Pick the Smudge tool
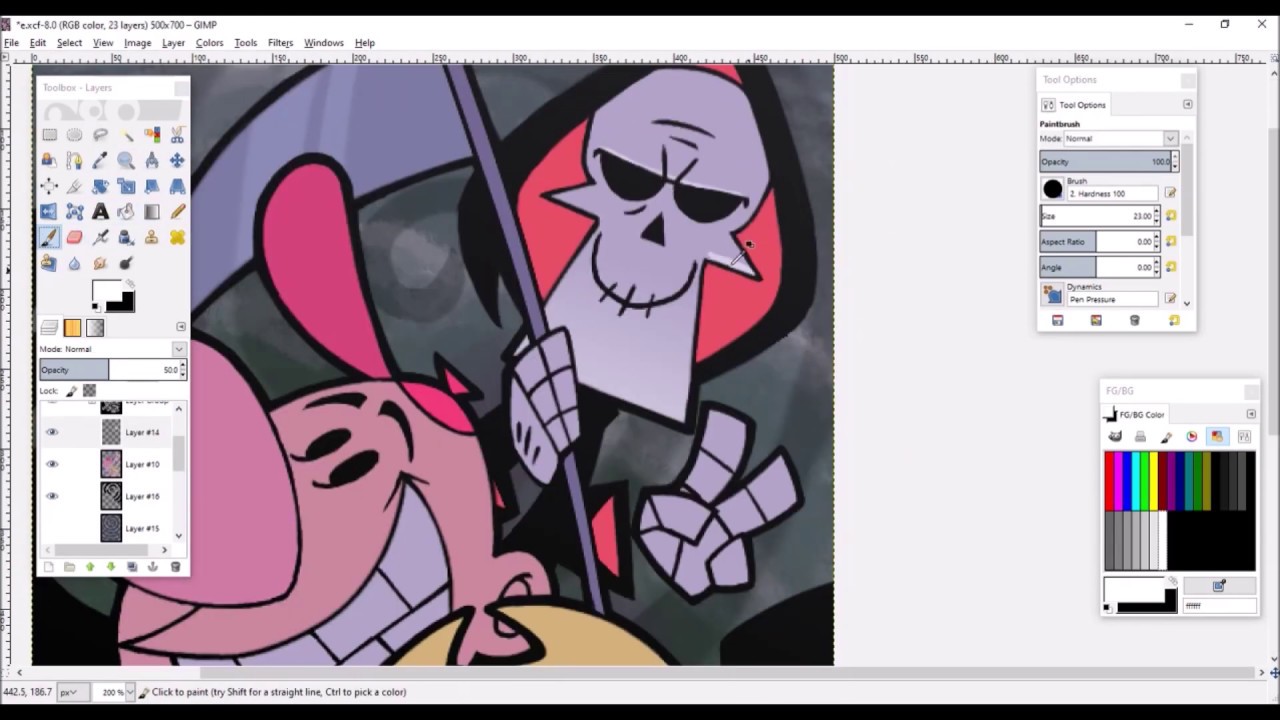The height and width of the screenshot is (720, 1280). point(101,263)
